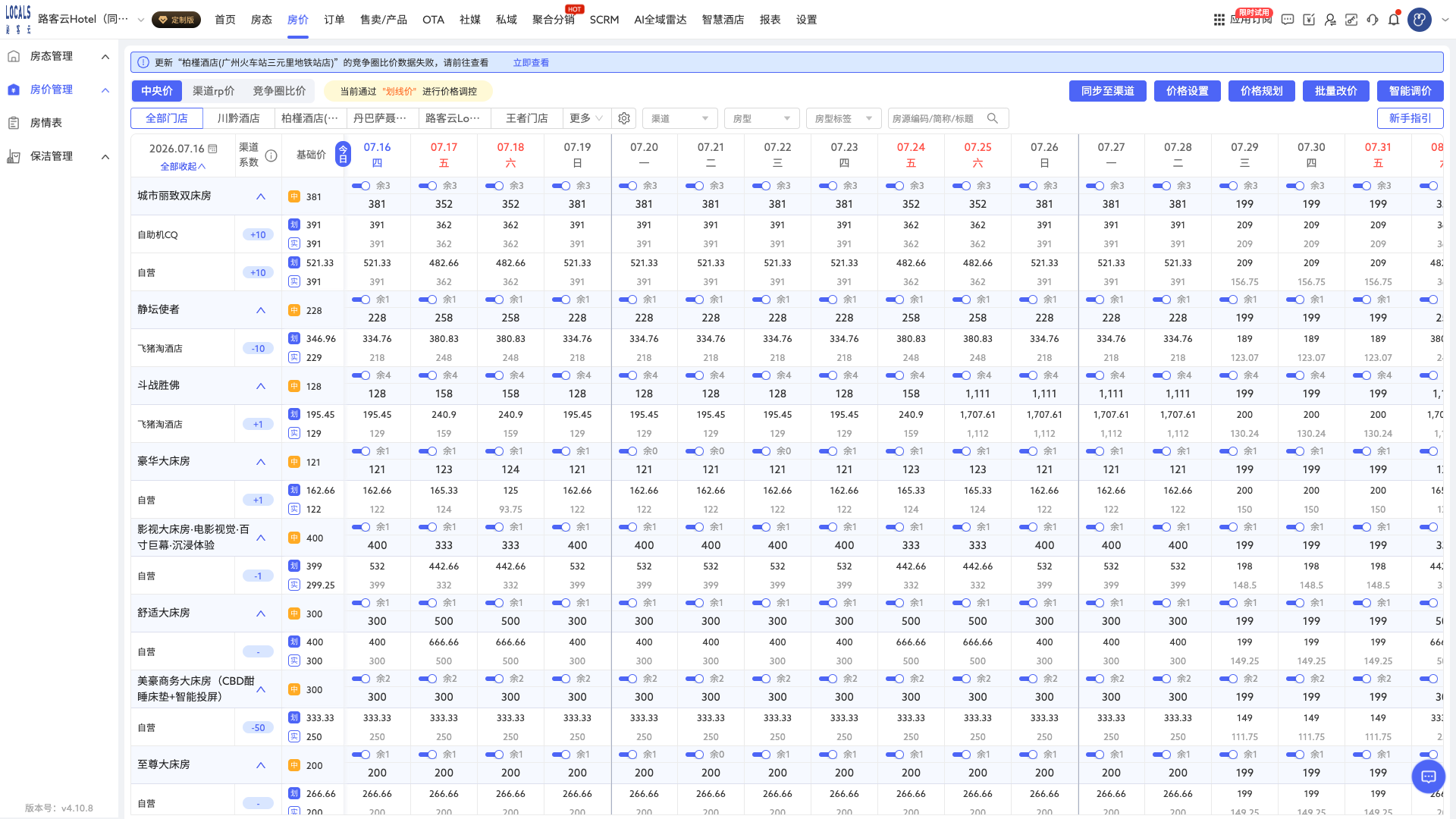
Task: Open the floating chat support button
Action: click(1429, 777)
